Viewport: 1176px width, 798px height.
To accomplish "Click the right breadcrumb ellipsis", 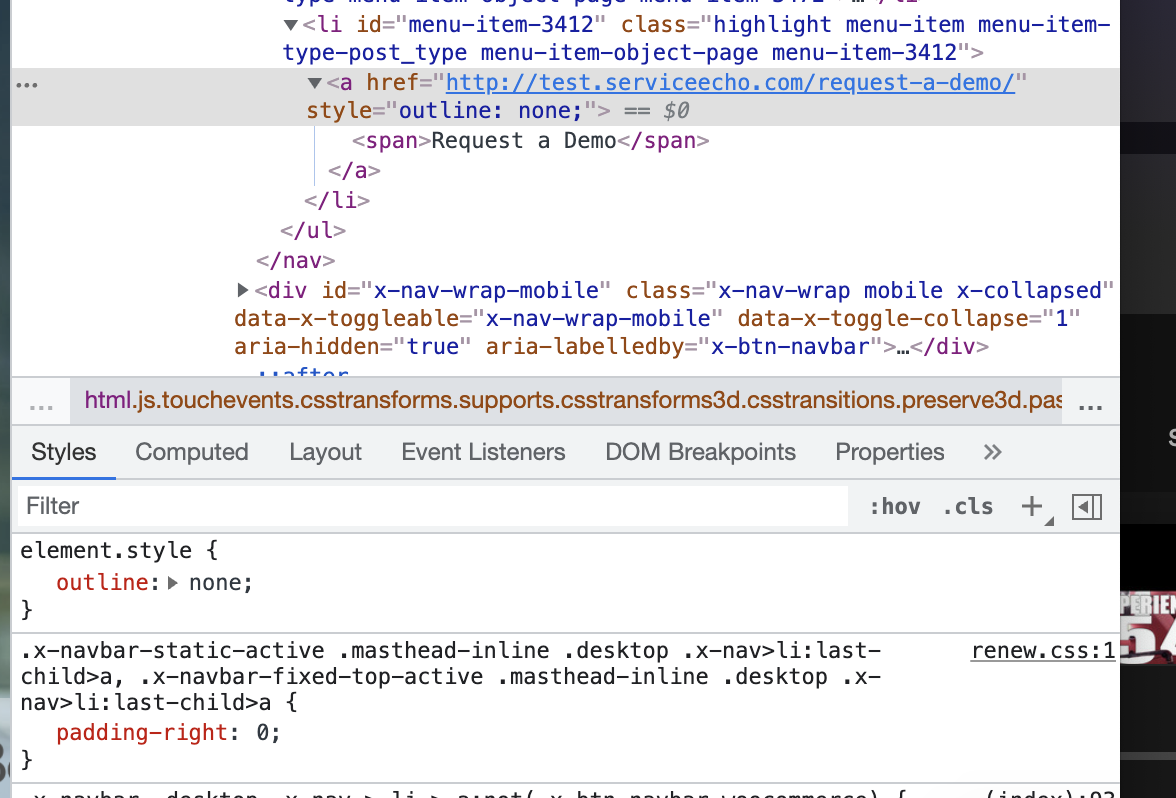I will tap(1091, 405).
